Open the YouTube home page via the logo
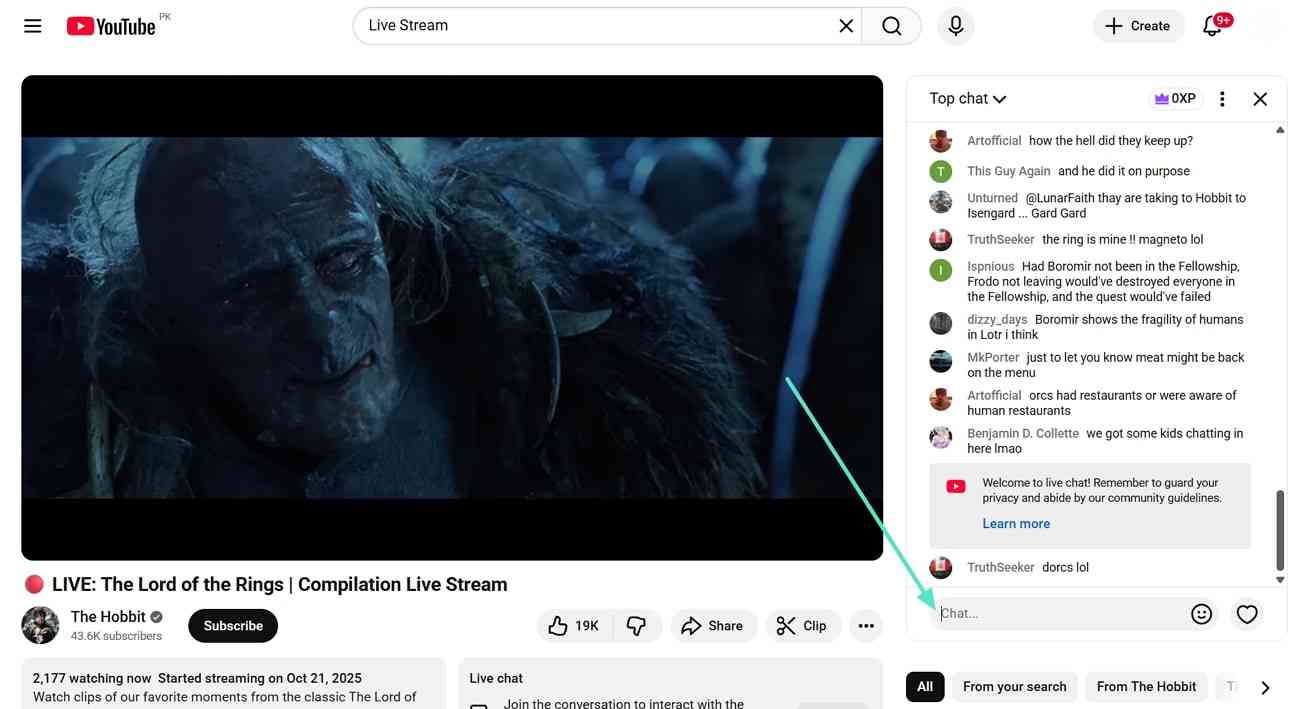 [x=110, y=26]
